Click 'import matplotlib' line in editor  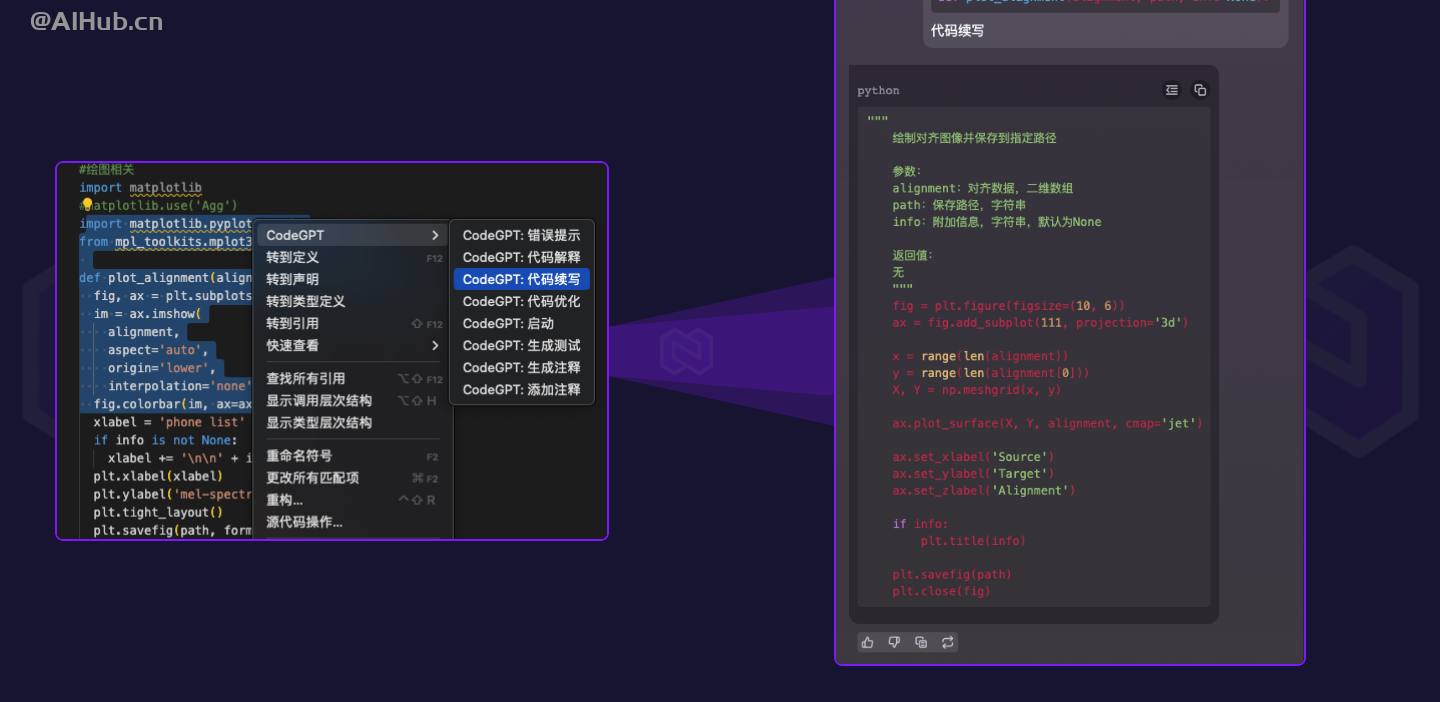coord(141,187)
